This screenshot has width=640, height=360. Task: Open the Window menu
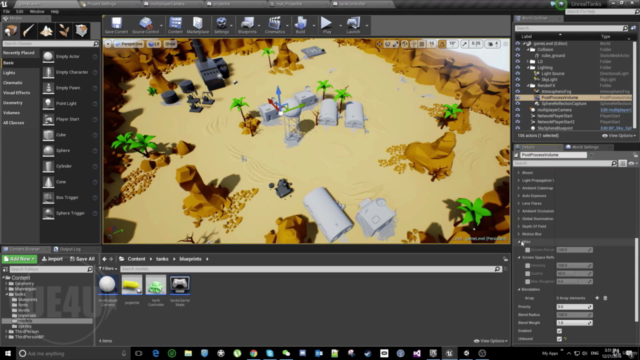pos(37,11)
